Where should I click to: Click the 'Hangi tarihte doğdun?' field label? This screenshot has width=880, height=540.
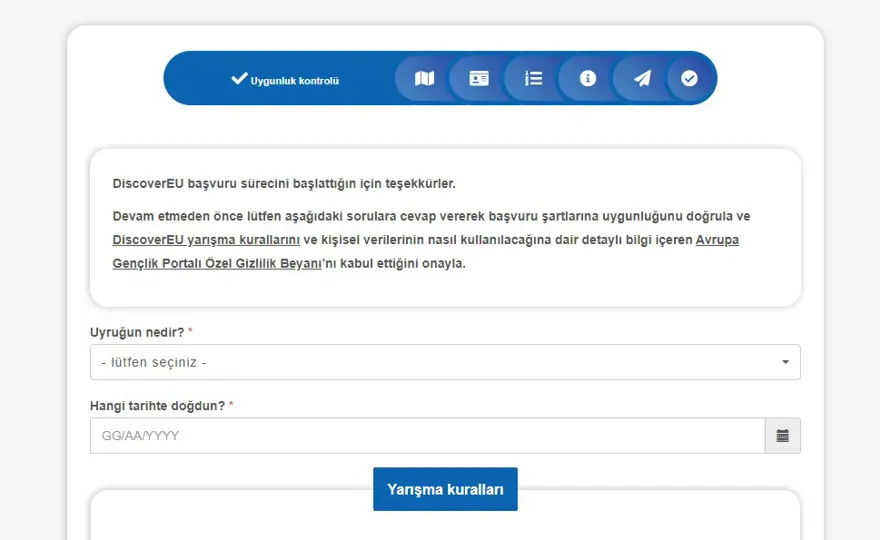click(157, 406)
